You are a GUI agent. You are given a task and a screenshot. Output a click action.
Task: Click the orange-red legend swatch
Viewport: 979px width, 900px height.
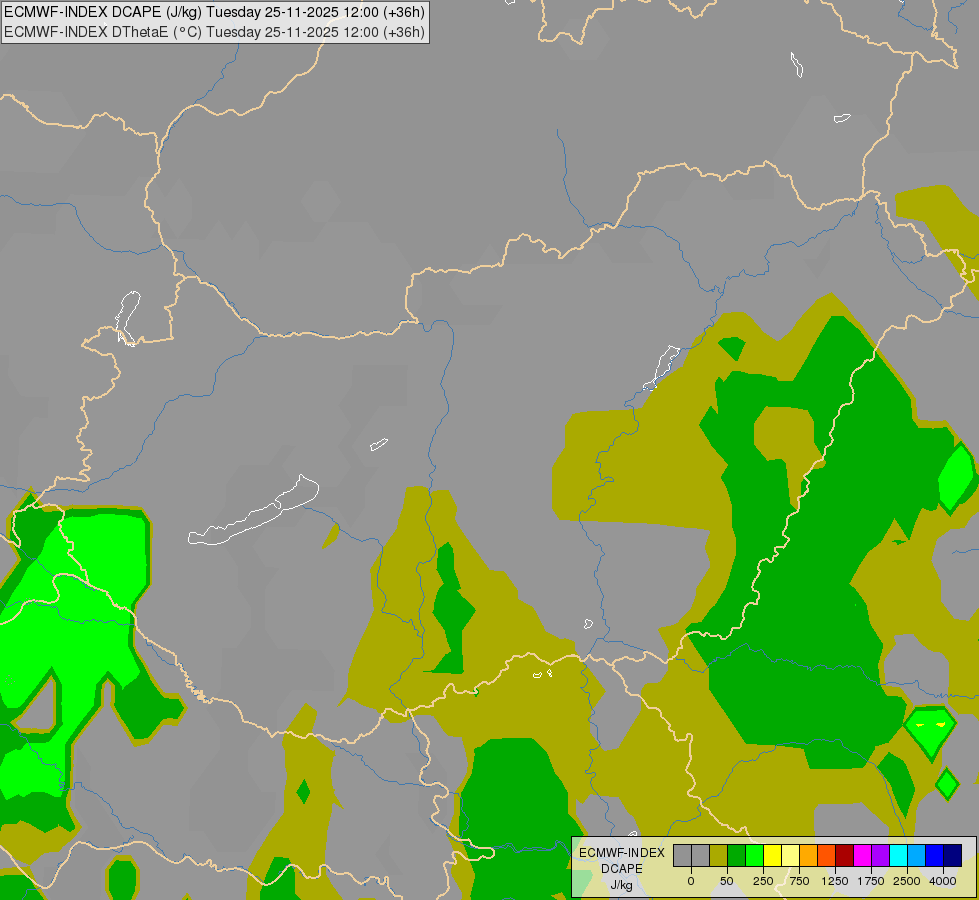(827, 855)
